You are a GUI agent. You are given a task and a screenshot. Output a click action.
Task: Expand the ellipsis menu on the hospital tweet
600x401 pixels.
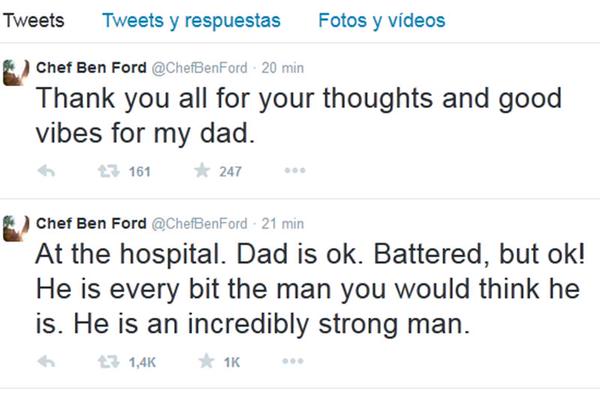click(x=294, y=361)
